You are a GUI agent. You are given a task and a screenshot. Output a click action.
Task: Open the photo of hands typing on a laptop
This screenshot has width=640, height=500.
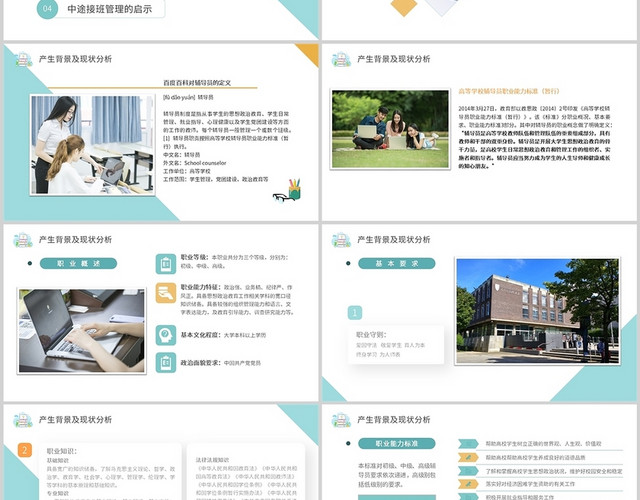(x=82, y=331)
